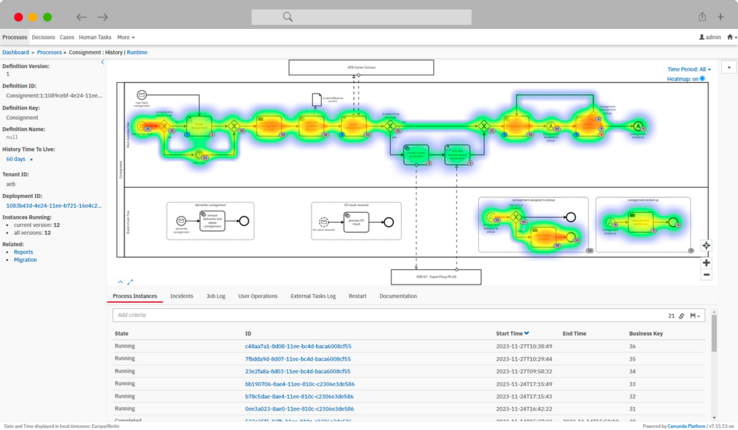Open the home icon menu

click(730, 37)
